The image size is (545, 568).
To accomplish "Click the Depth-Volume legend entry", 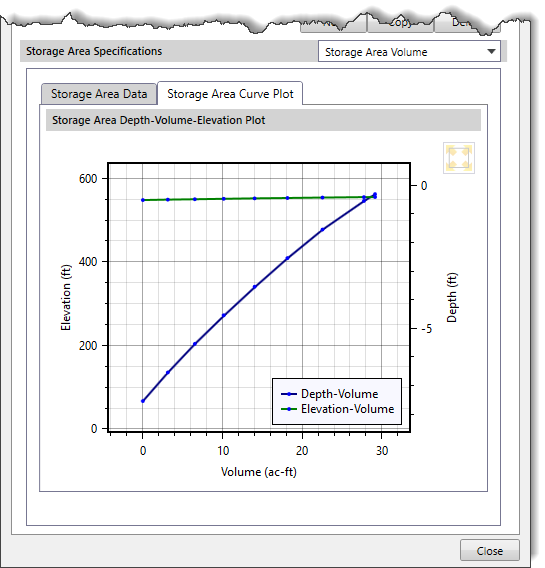I will click(x=330, y=394).
